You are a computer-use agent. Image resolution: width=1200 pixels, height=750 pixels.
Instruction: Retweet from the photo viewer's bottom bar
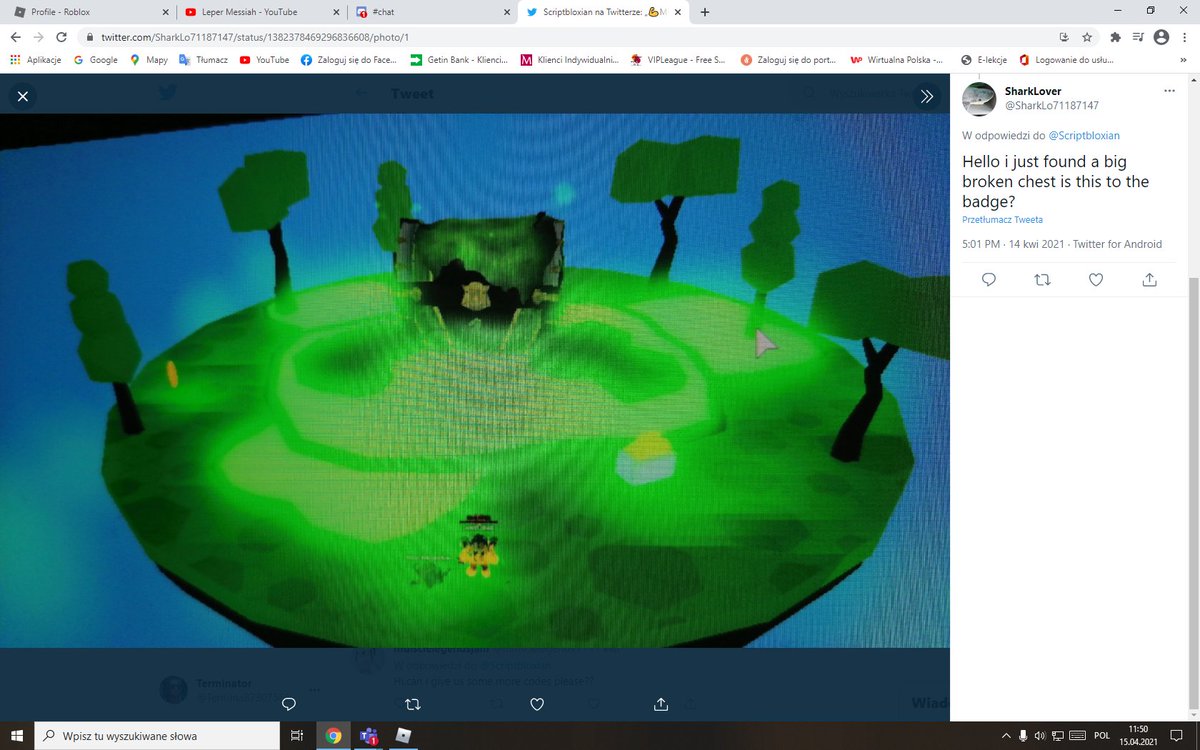point(413,704)
